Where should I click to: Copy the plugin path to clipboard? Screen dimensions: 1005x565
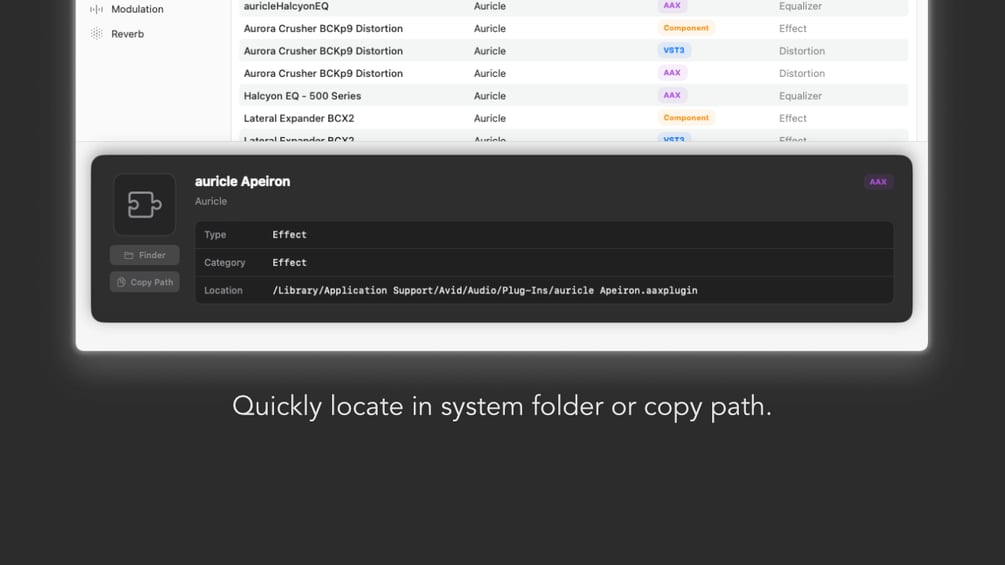coord(144,282)
